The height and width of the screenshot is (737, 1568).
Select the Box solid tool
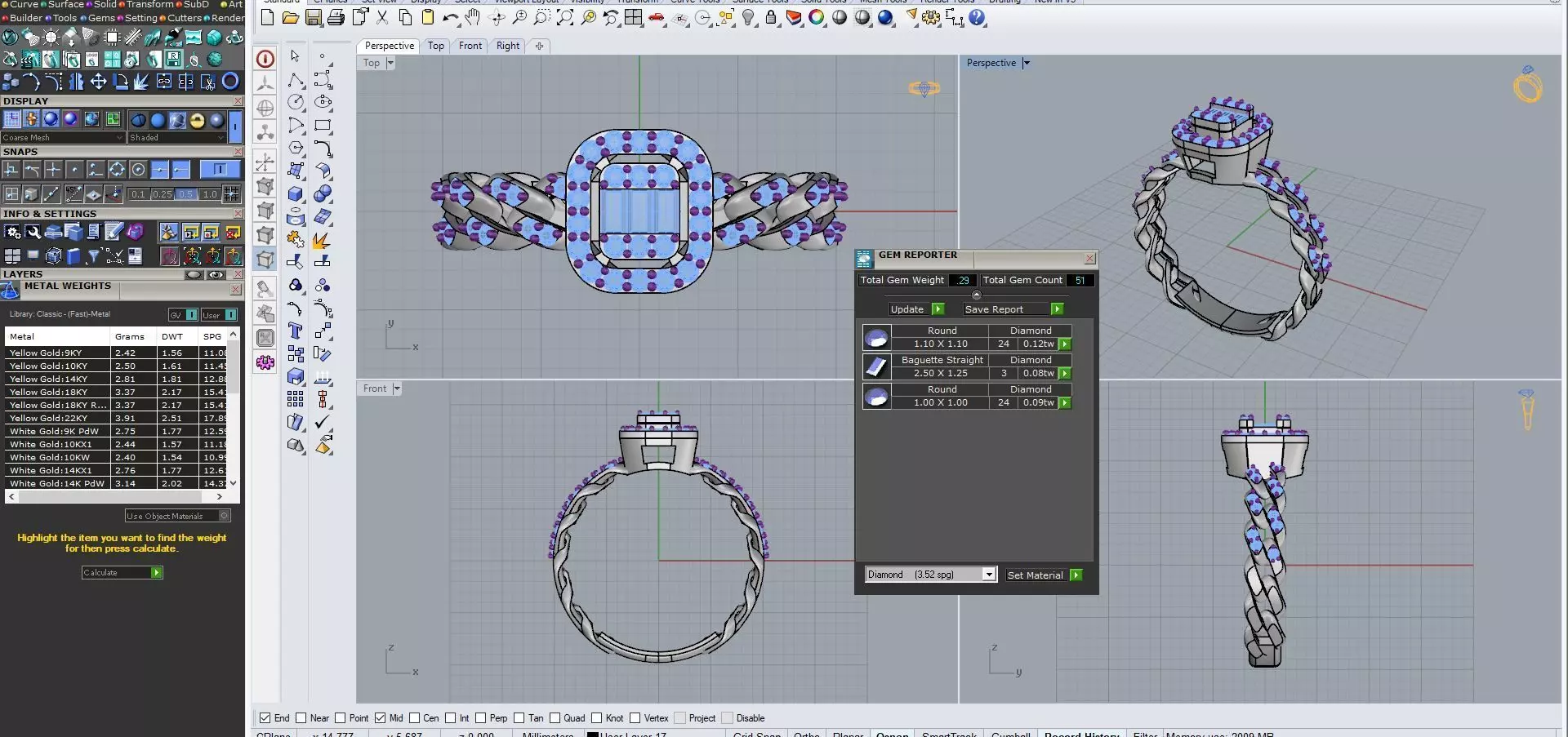pyautogui.click(x=296, y=193)
